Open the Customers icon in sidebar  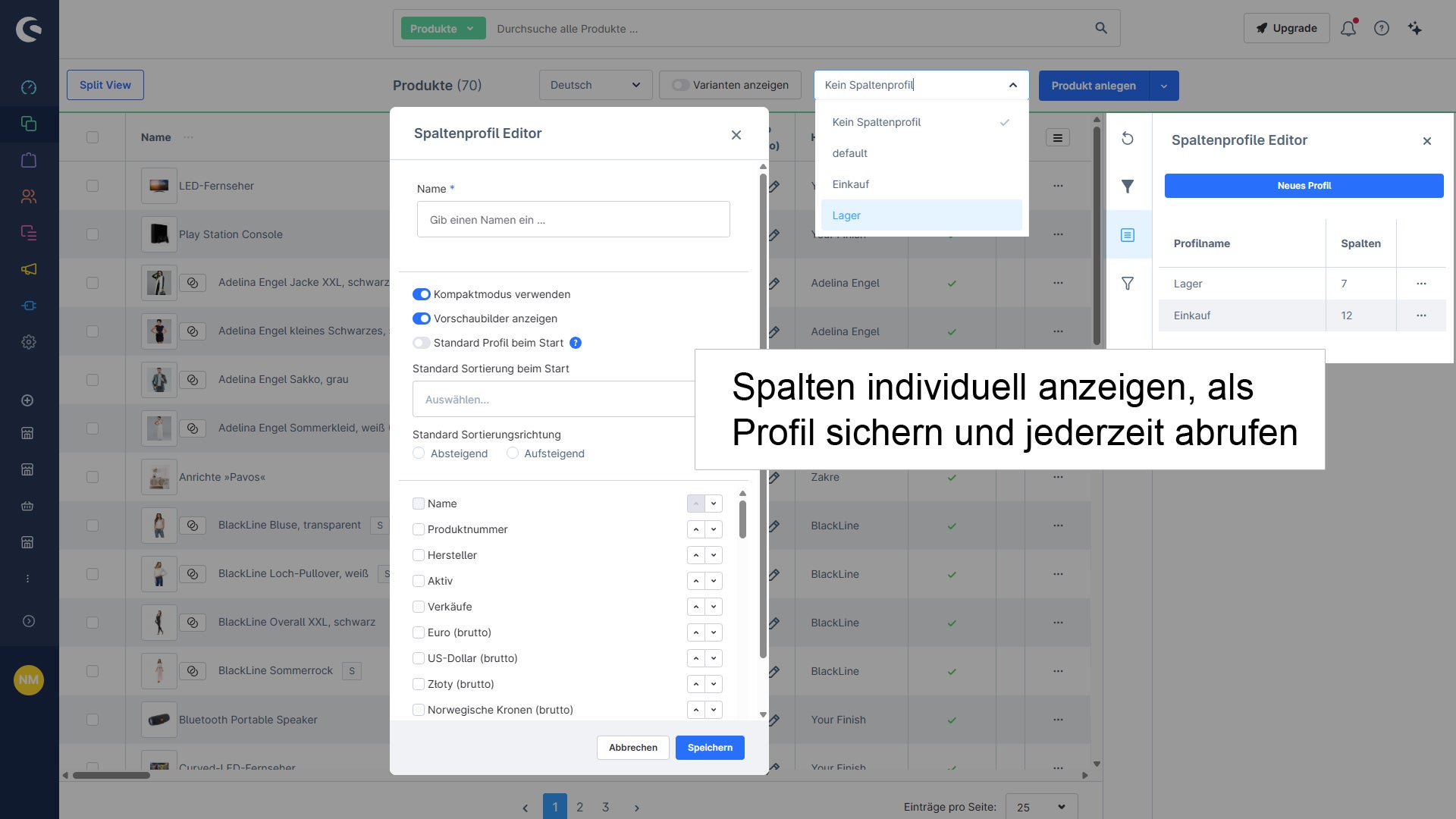[29, 196]
